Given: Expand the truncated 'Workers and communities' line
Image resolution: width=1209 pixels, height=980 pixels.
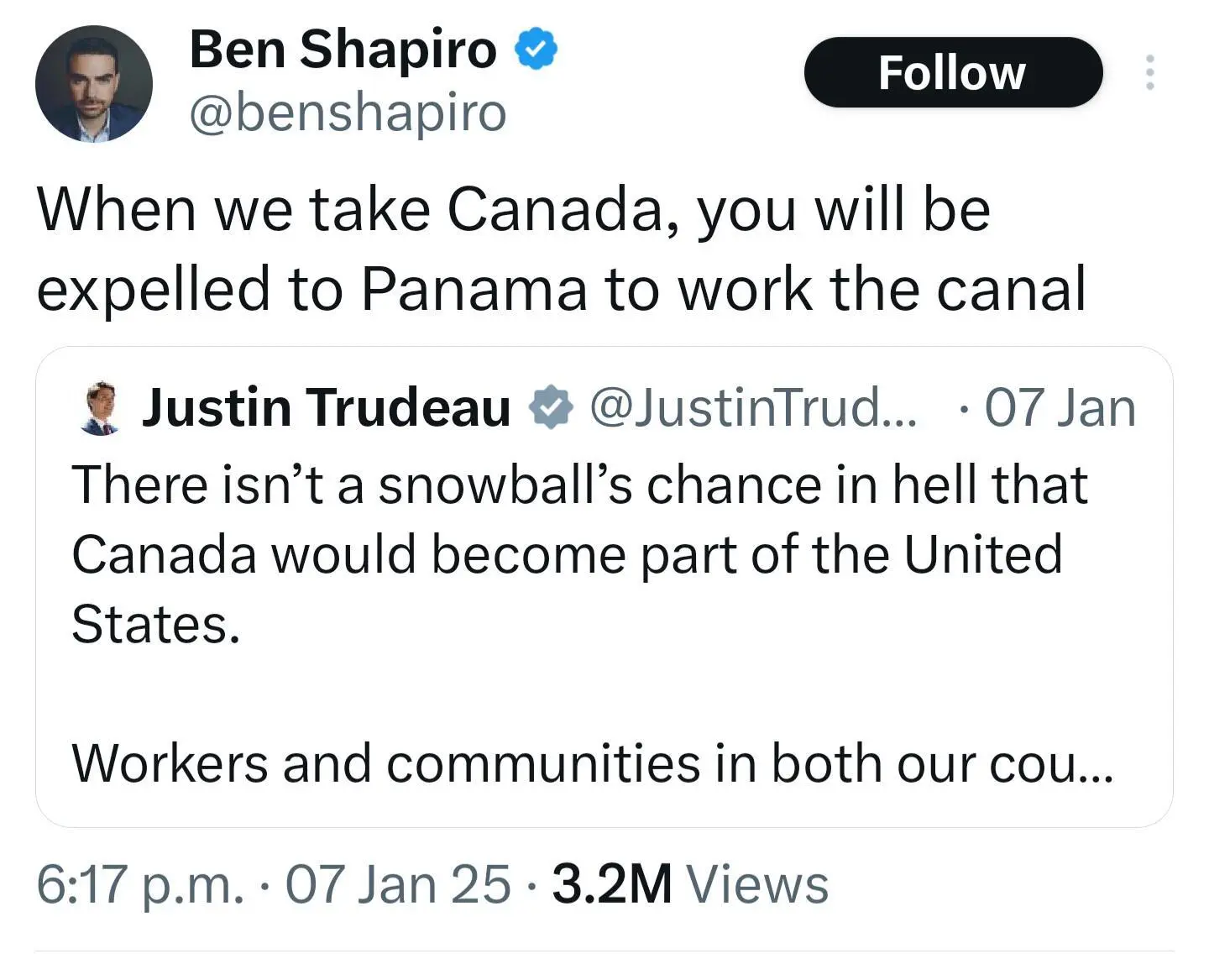Looking at the screenshot, I should 593,763.
